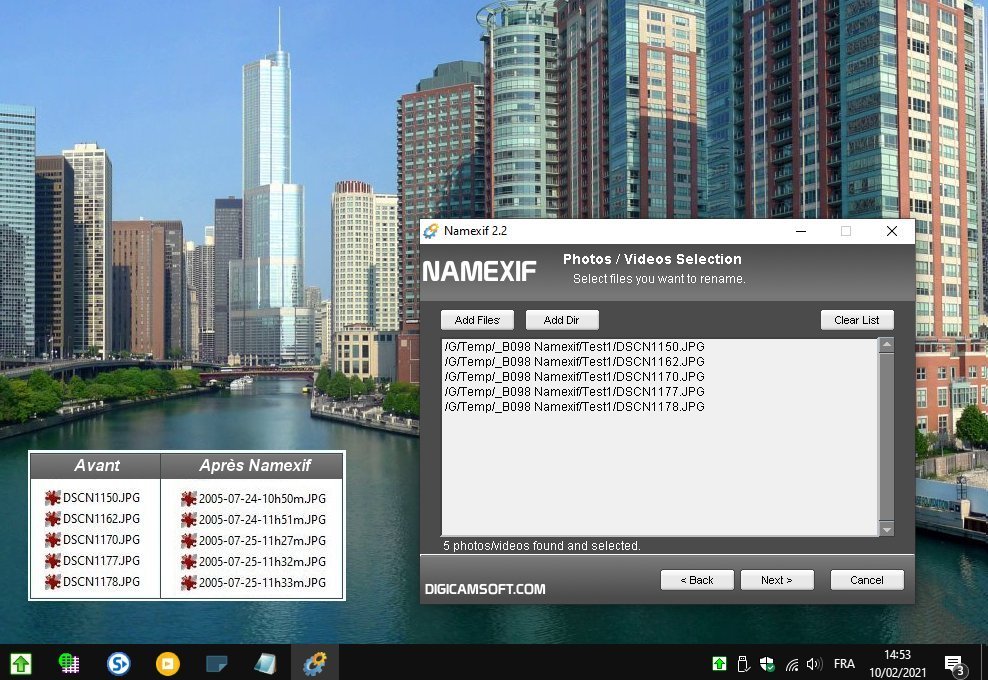Open the green globe grid taskbar app
The width and height of the screenshot is (988, 680).
coord(69,663)
